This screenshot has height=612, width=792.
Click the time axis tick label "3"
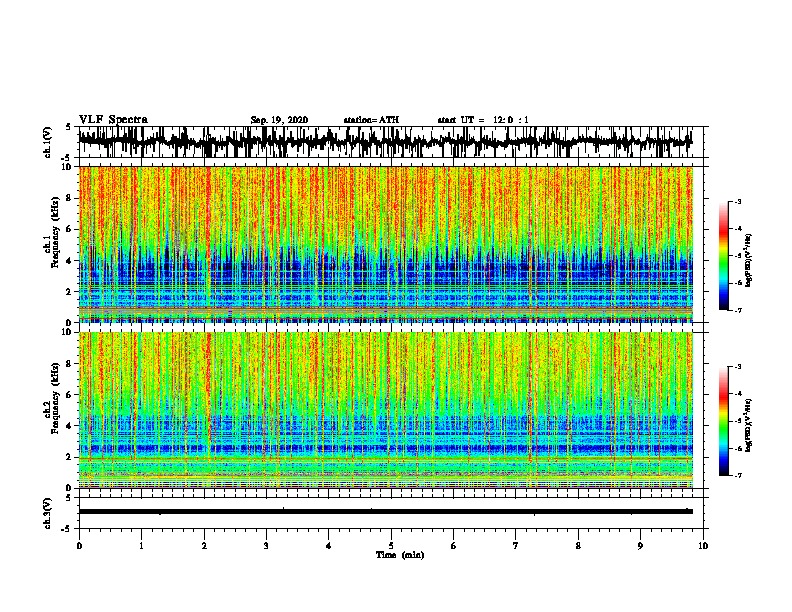[266, 546]
